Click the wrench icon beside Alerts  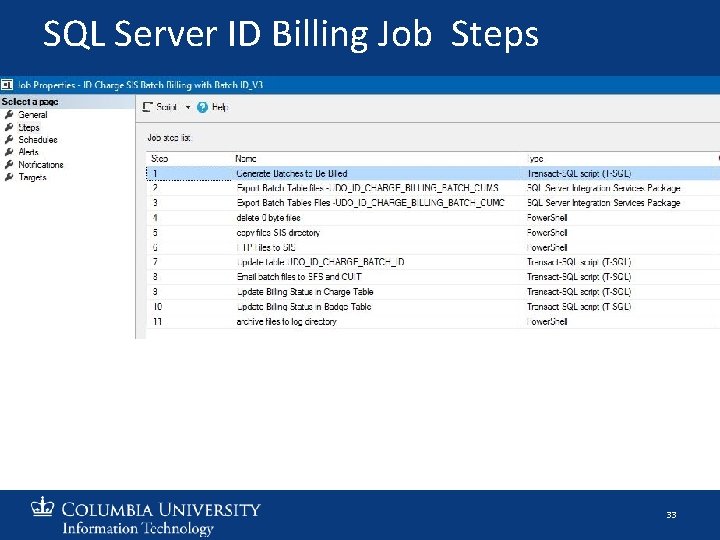click(9, 152)
